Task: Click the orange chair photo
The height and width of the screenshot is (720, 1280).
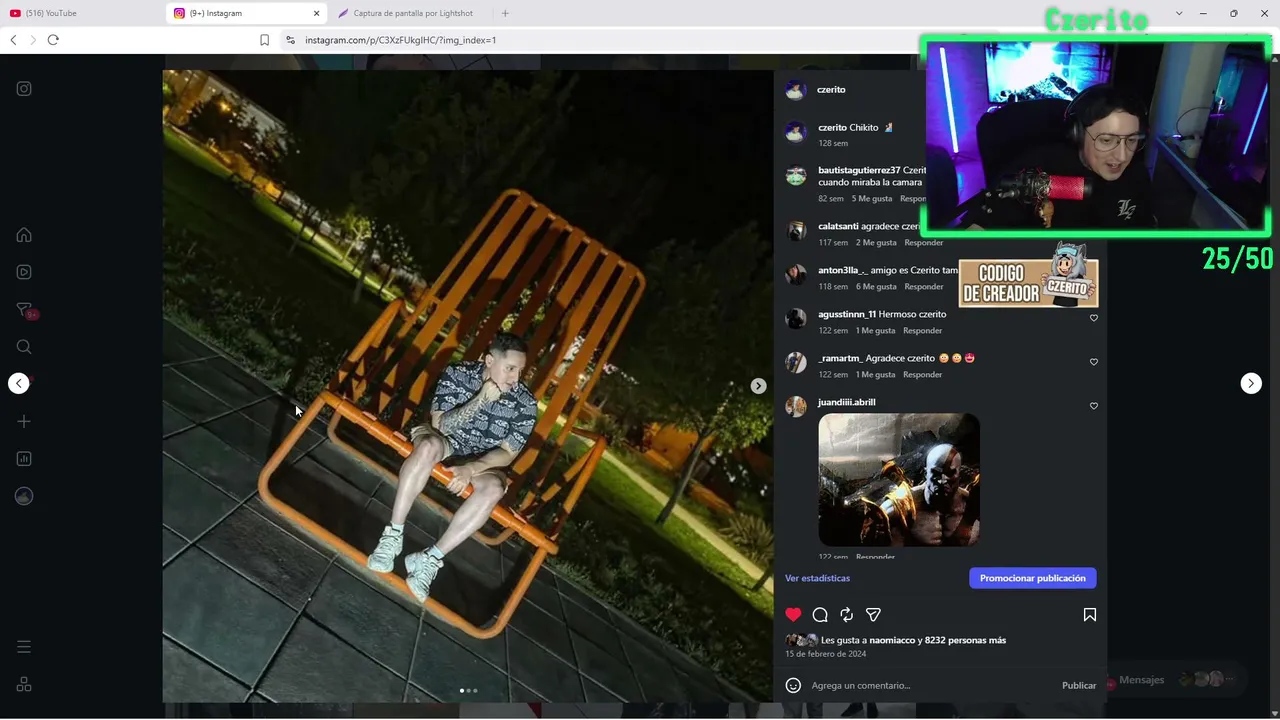Action: [468, 386]
